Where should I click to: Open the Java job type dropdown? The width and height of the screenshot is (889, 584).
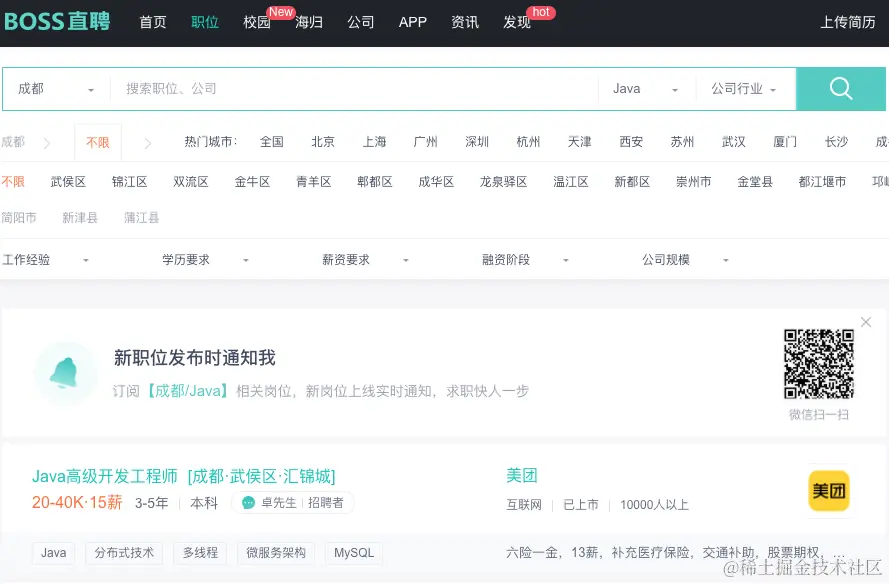point(646,89)
